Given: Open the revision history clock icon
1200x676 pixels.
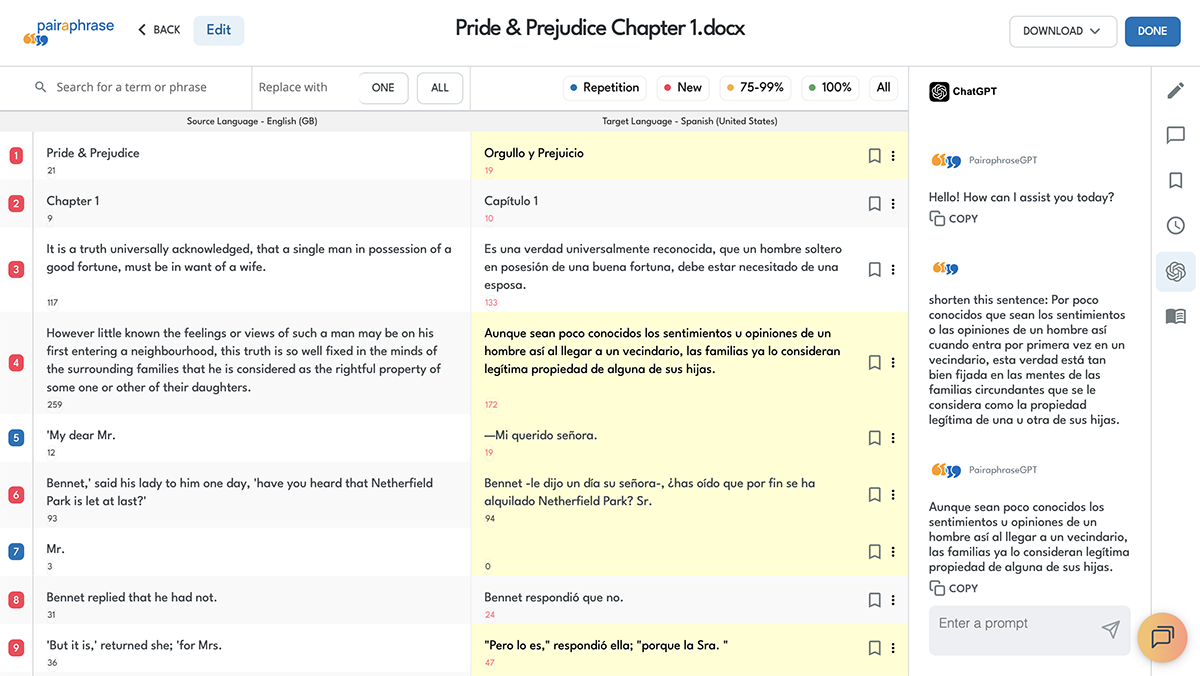Looking at the screenshot, I should pos(1176,226).
